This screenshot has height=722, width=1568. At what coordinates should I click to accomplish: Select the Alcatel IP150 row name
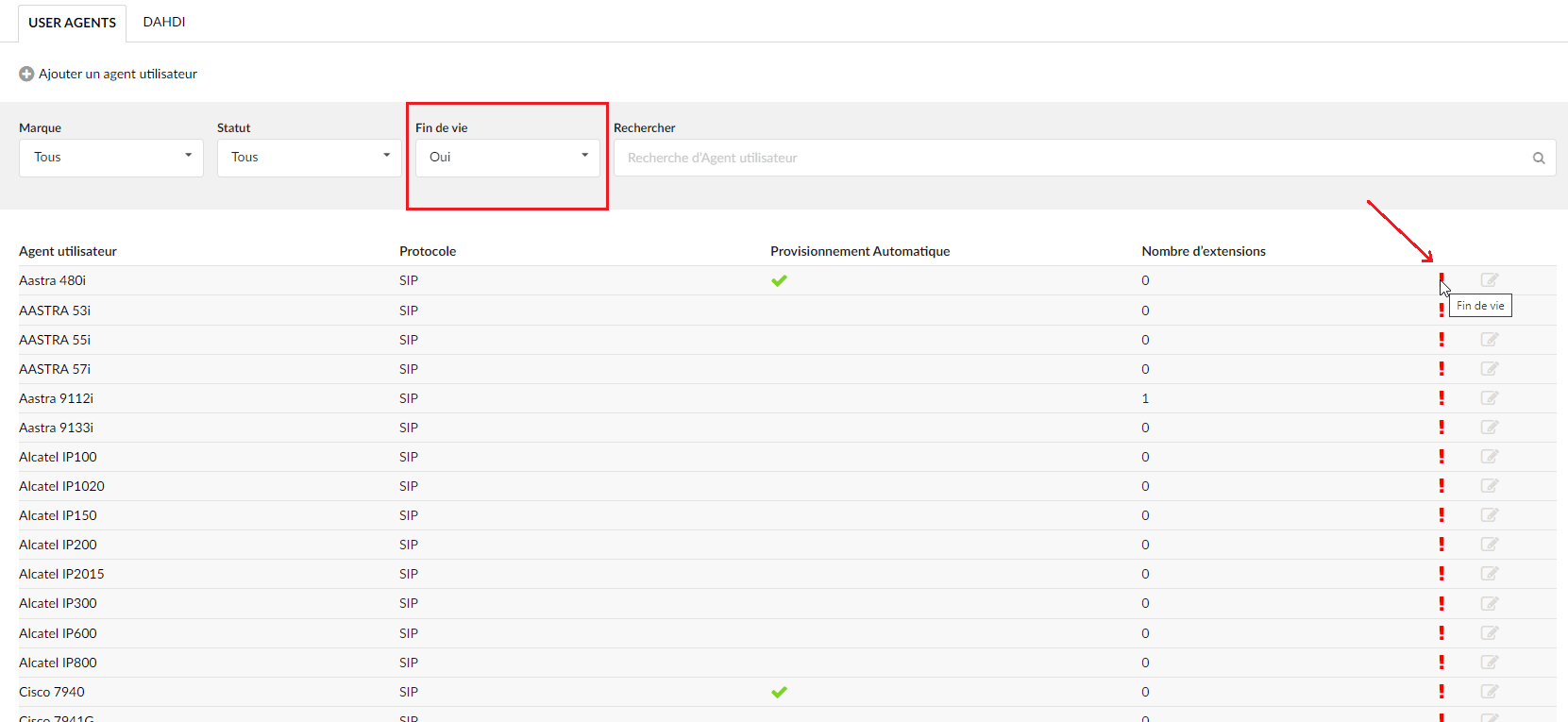point(58,515)
